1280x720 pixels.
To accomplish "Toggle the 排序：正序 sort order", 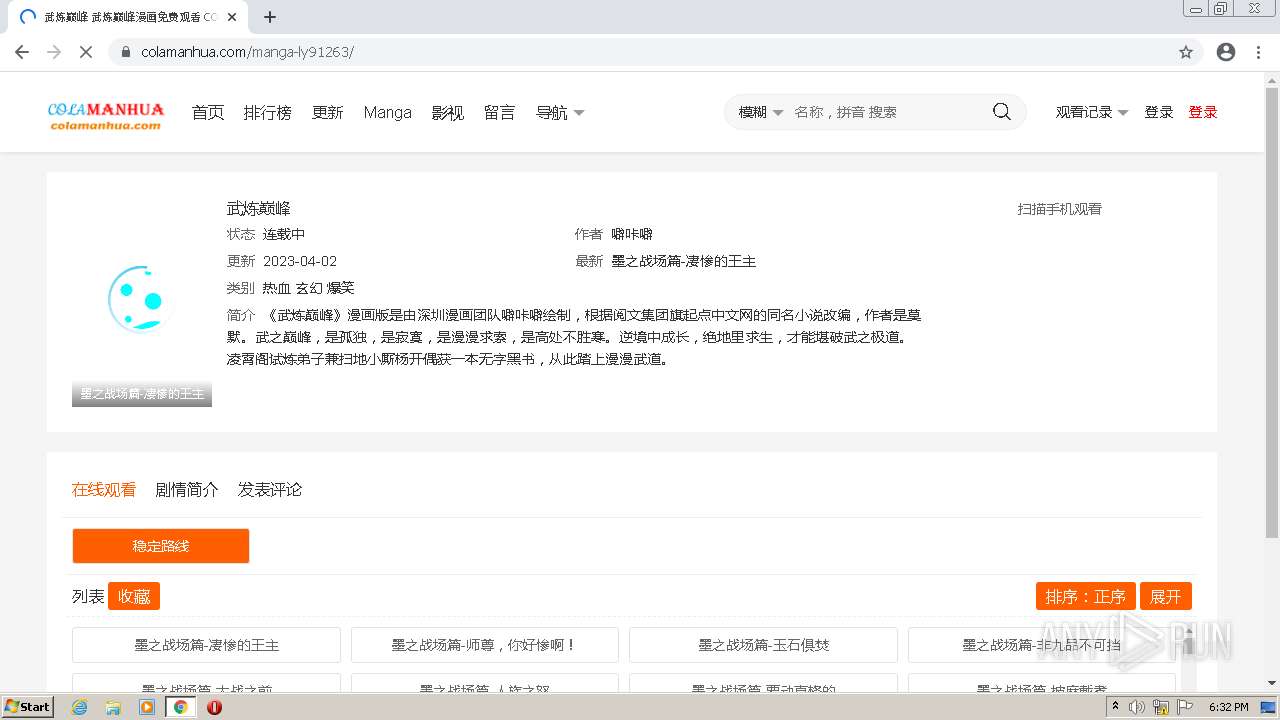I will (1086, 597).
